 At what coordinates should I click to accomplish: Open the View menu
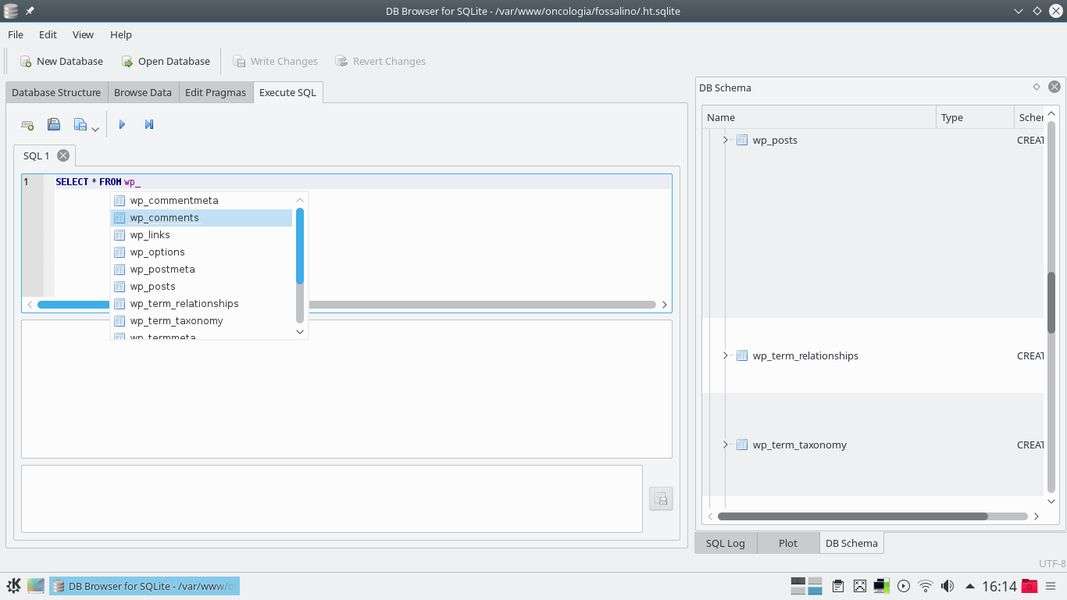(83, 35)
